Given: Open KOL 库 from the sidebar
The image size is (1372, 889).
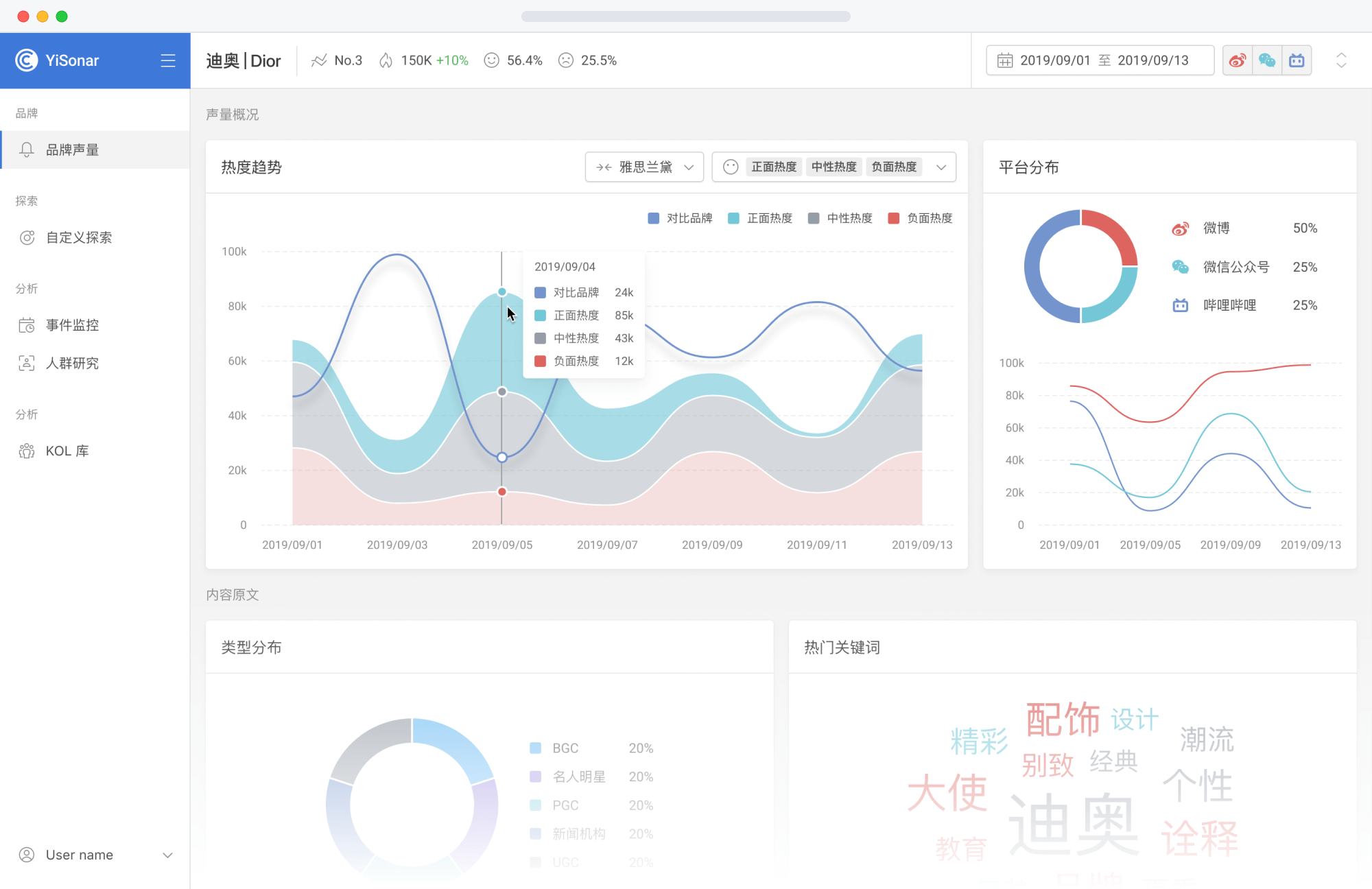Looking at the screenshot, I should 95,451.
